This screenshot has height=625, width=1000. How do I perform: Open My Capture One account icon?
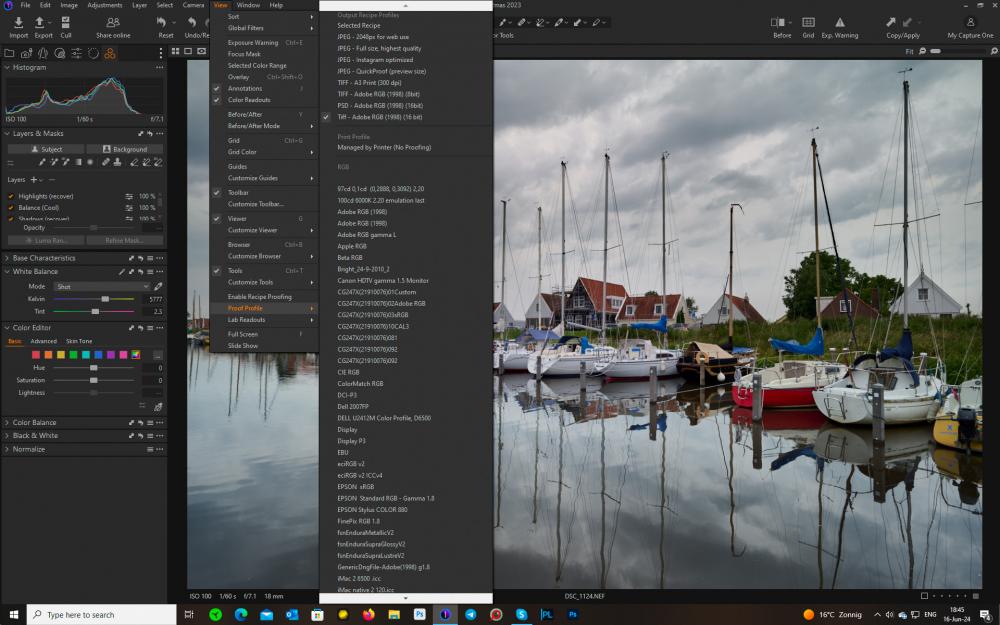point(970,23)
